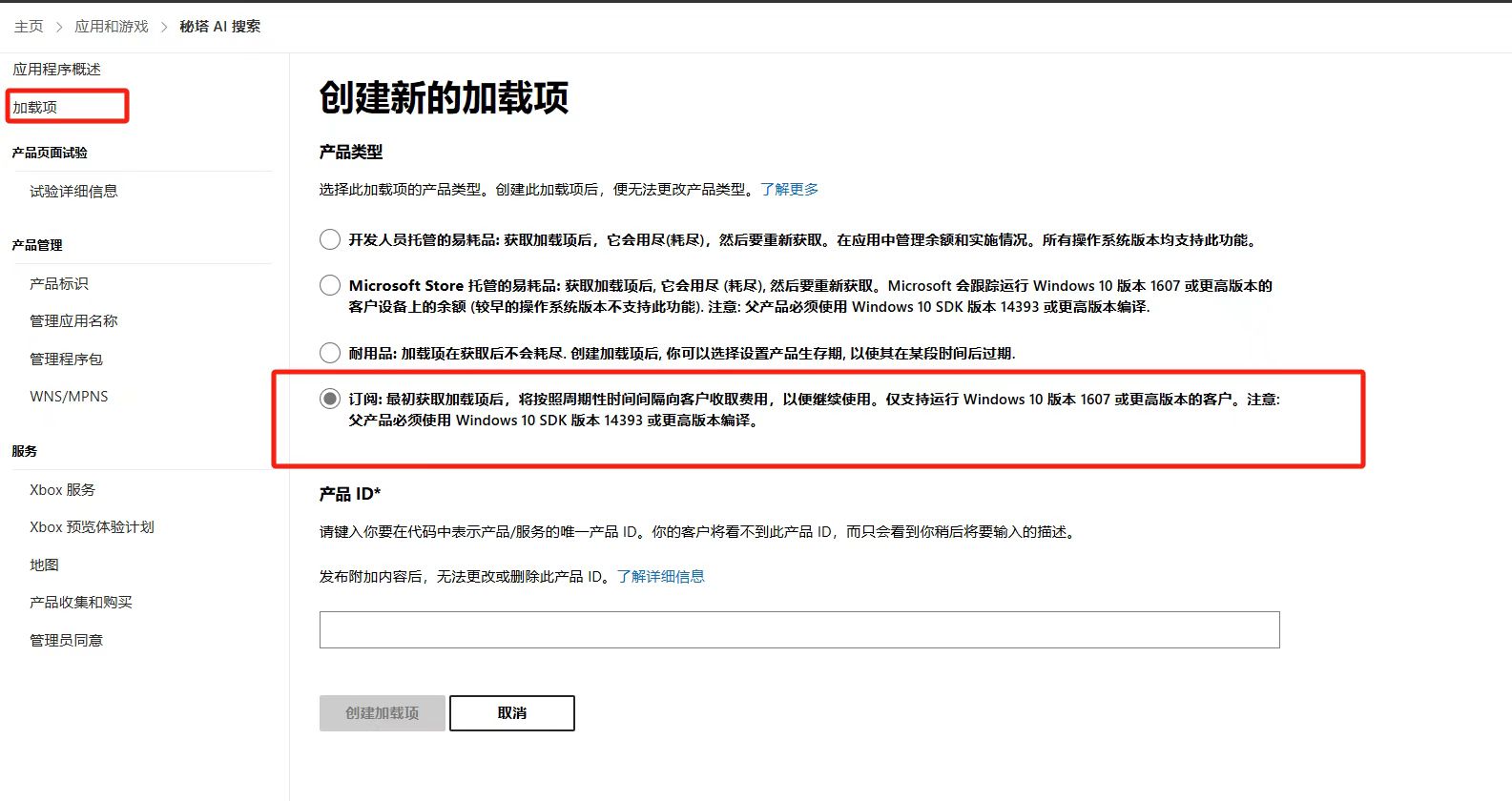The height and width of the screenshot is (801, 1512).
Task: Click the 取消 button
Action: [512, 713]
